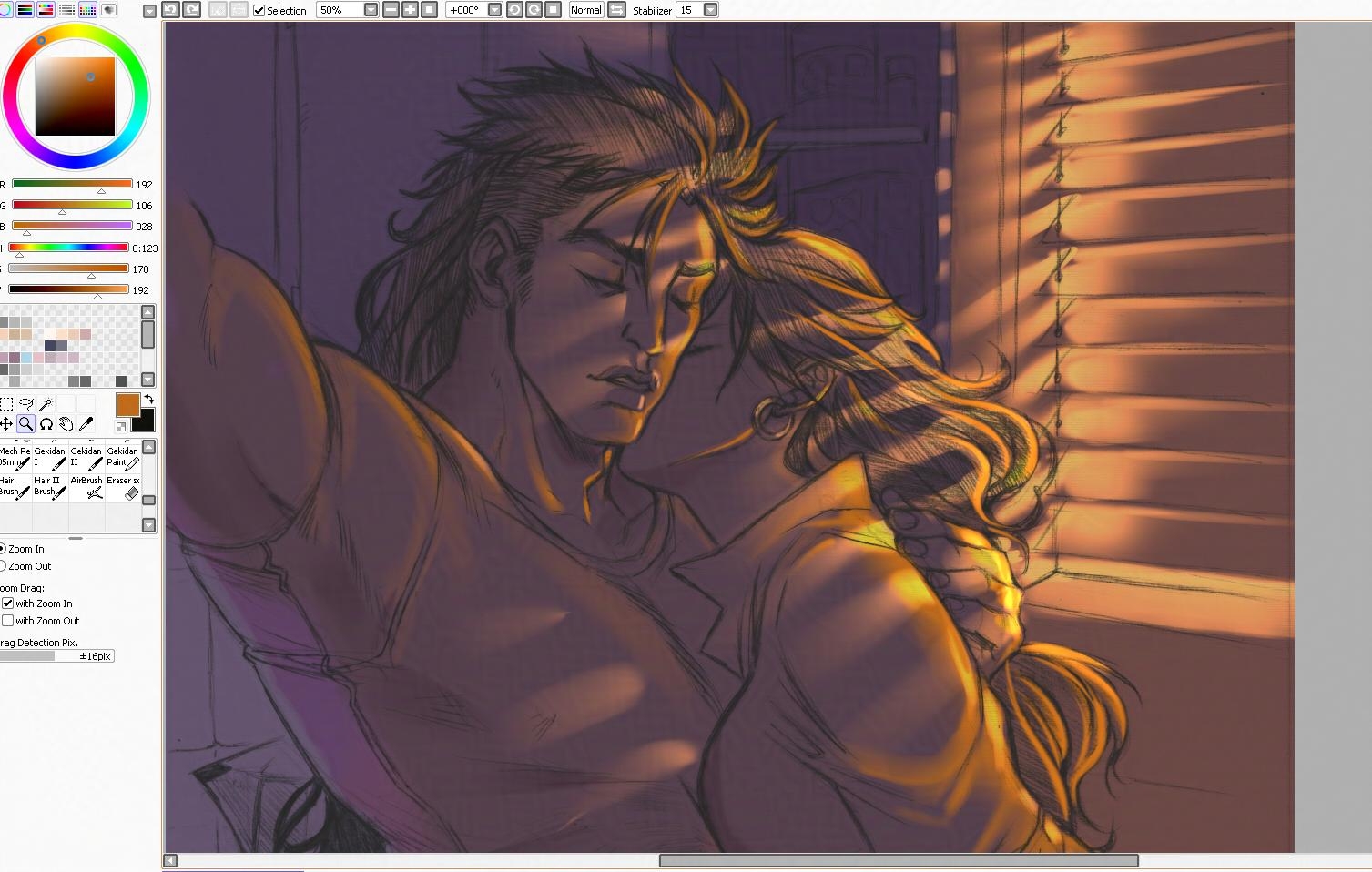Pick the Hand pan tool
This screenshot has width=1372, height=872.
(x=66, y=424)
